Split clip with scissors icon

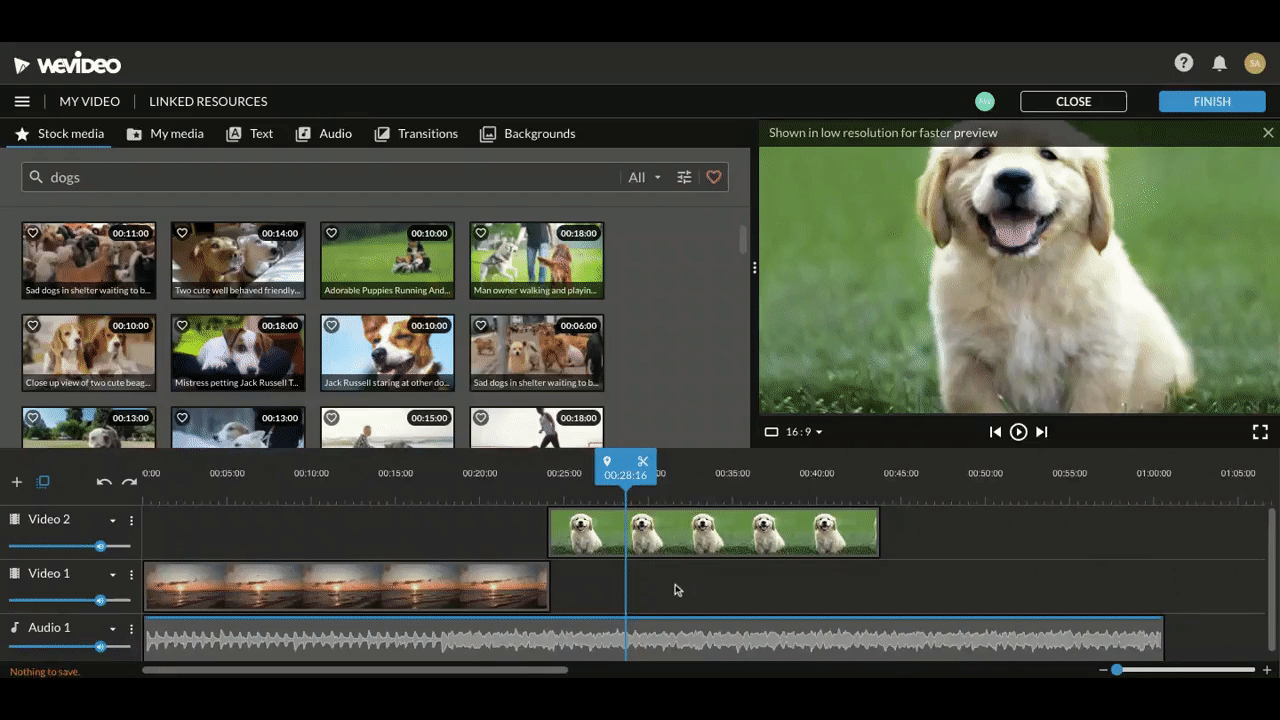pos(643,461)
